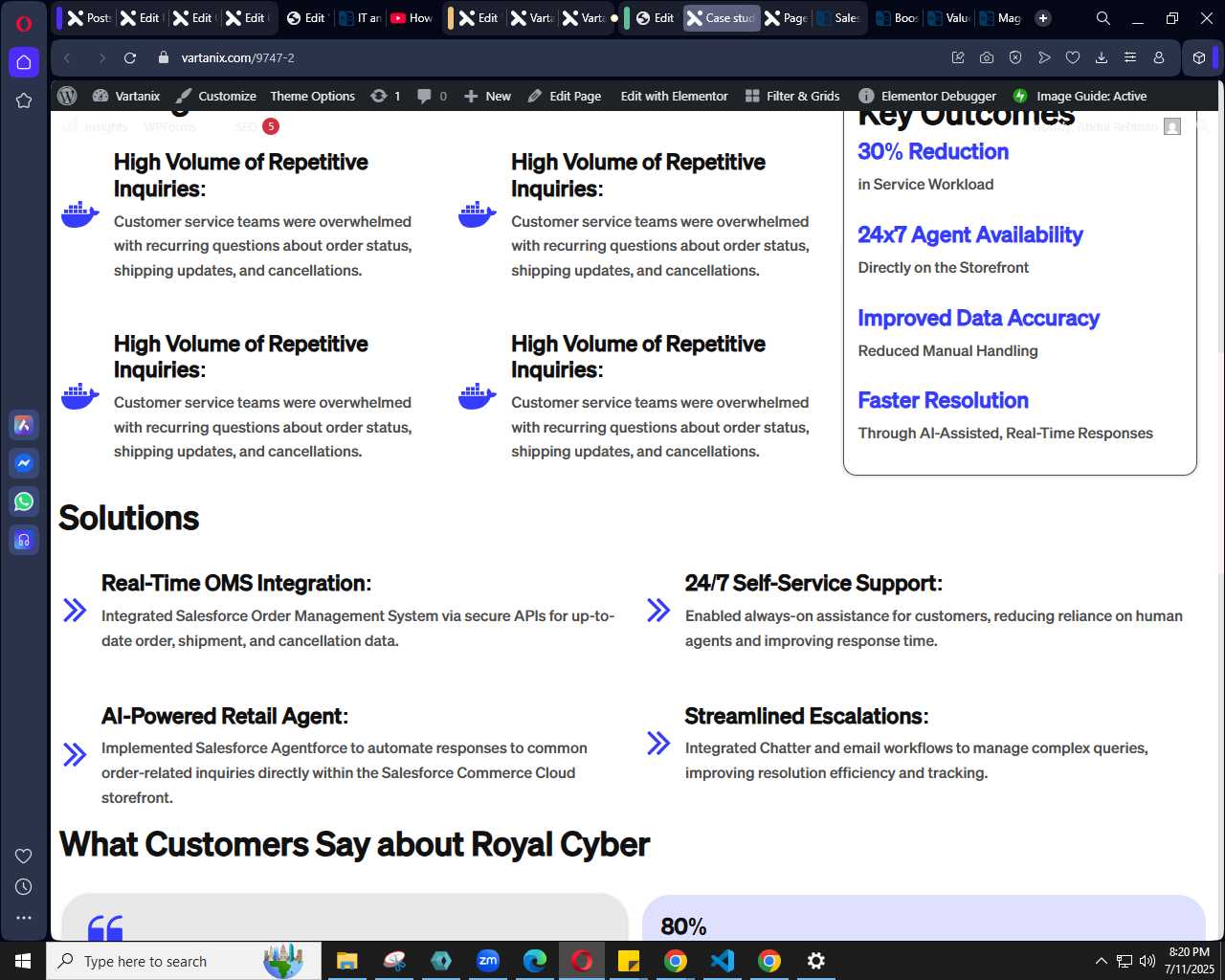The image size is (1225, 980).
Task: Click the browser Forward arrow
Action: click(x=101, y=58)
